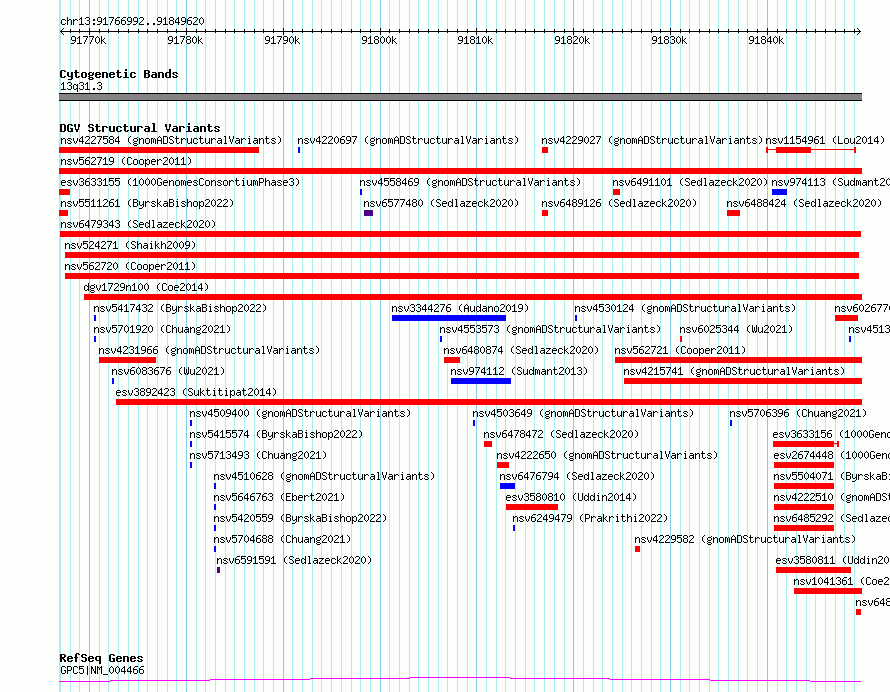Select nsv5417432 (ByrskaBishop2022) label
Viewport: 890px width, 692px height.
[x=180, y=308]
